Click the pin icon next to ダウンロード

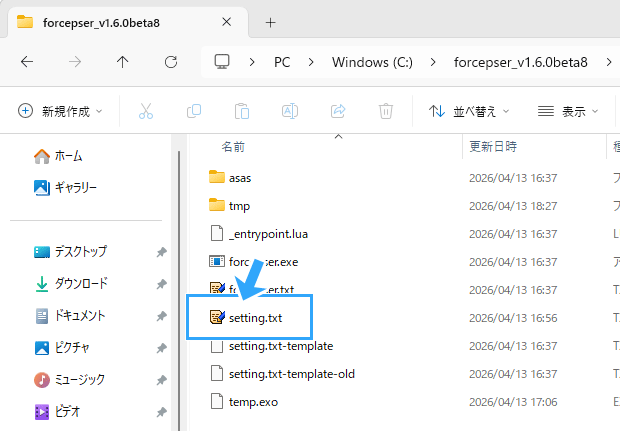click(161, 284)
